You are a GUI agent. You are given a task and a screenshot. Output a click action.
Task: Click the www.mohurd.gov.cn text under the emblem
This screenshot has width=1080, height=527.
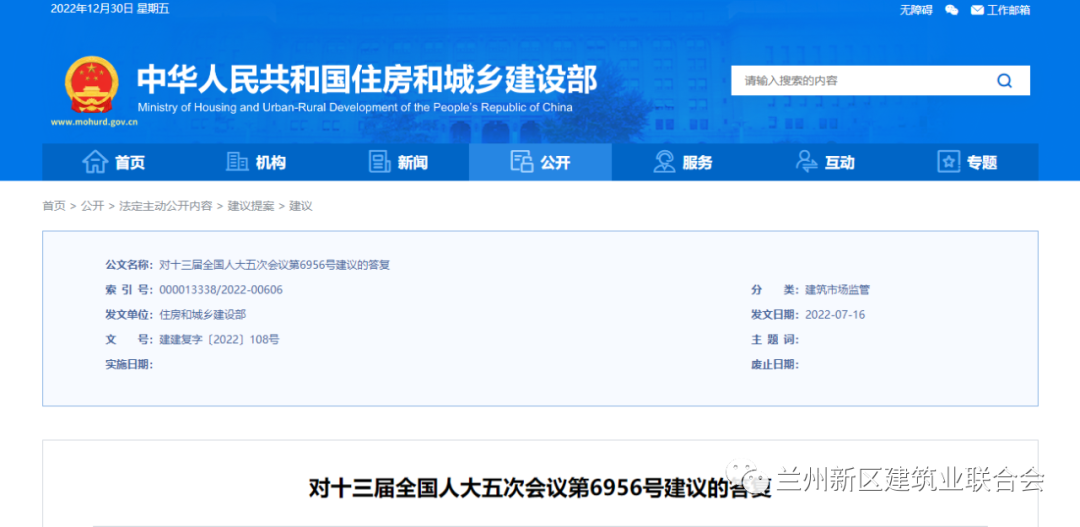(x=94, y=123)
